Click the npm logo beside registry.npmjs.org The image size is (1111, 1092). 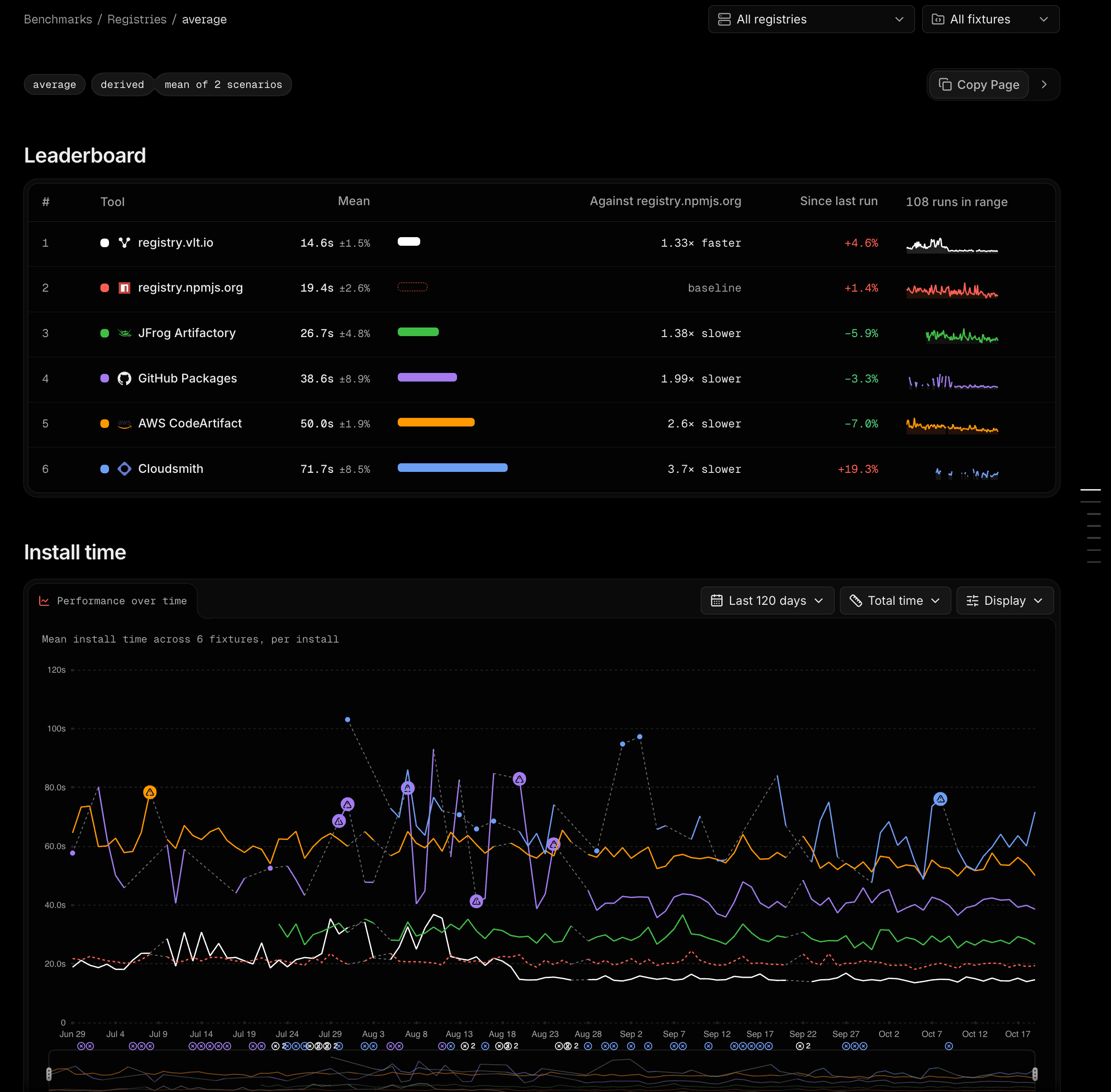point(124,288)
